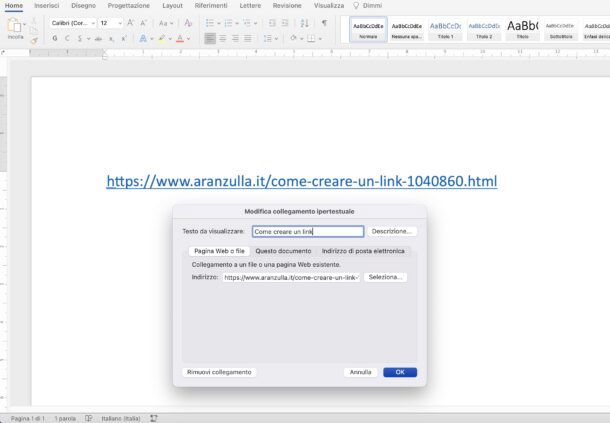610x423 pixels.
Task: Click the copy icon below scissors
Action: (34, 30)
